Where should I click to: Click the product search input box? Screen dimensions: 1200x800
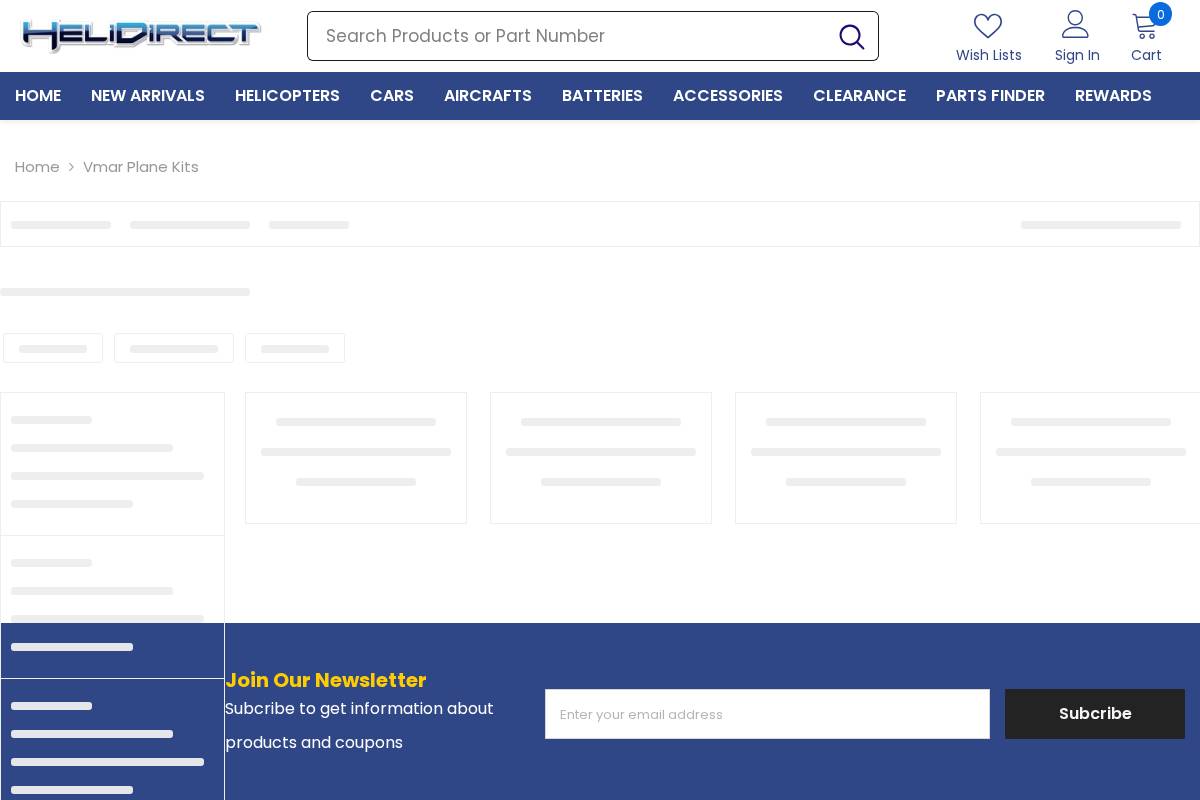click(570, 36)
